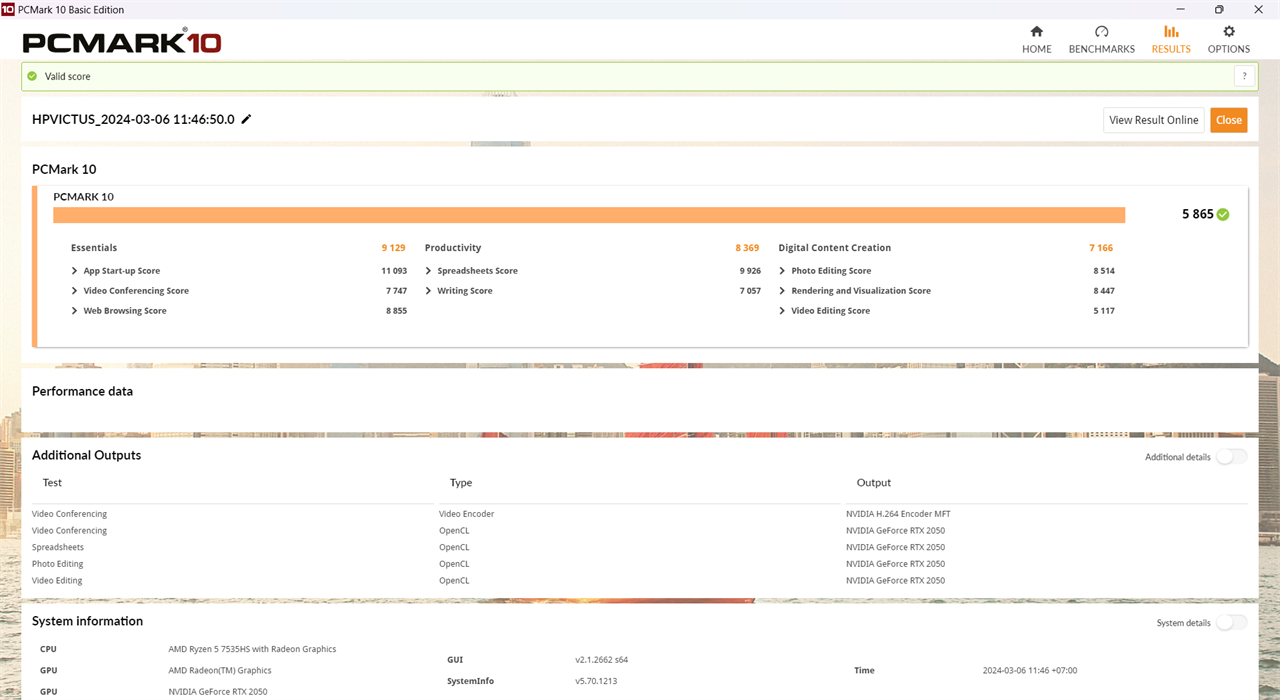This screenshot has width=1280, height=700.
Task: Click Essentials score 9 129
Action: coord(393,248)
